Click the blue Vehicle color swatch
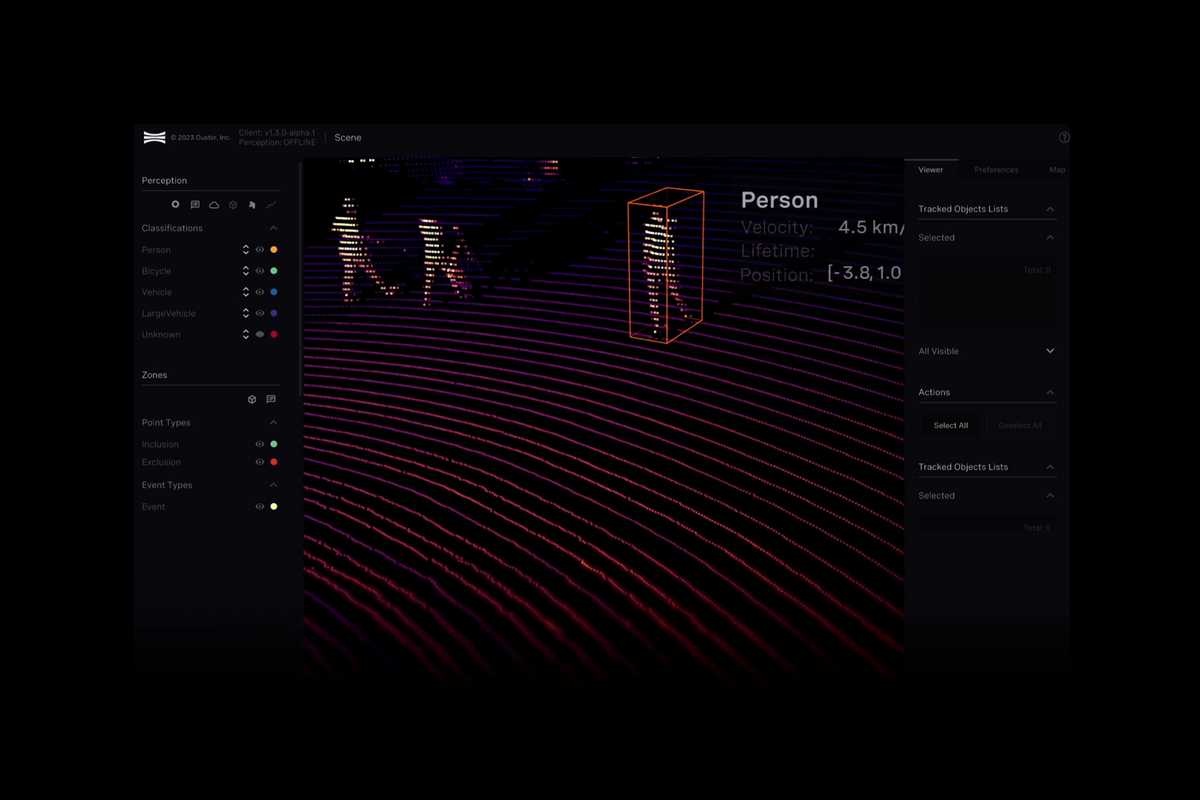The width and height of the screenshot is (1200, 800). pyautogui.click(x=274, y=292)
